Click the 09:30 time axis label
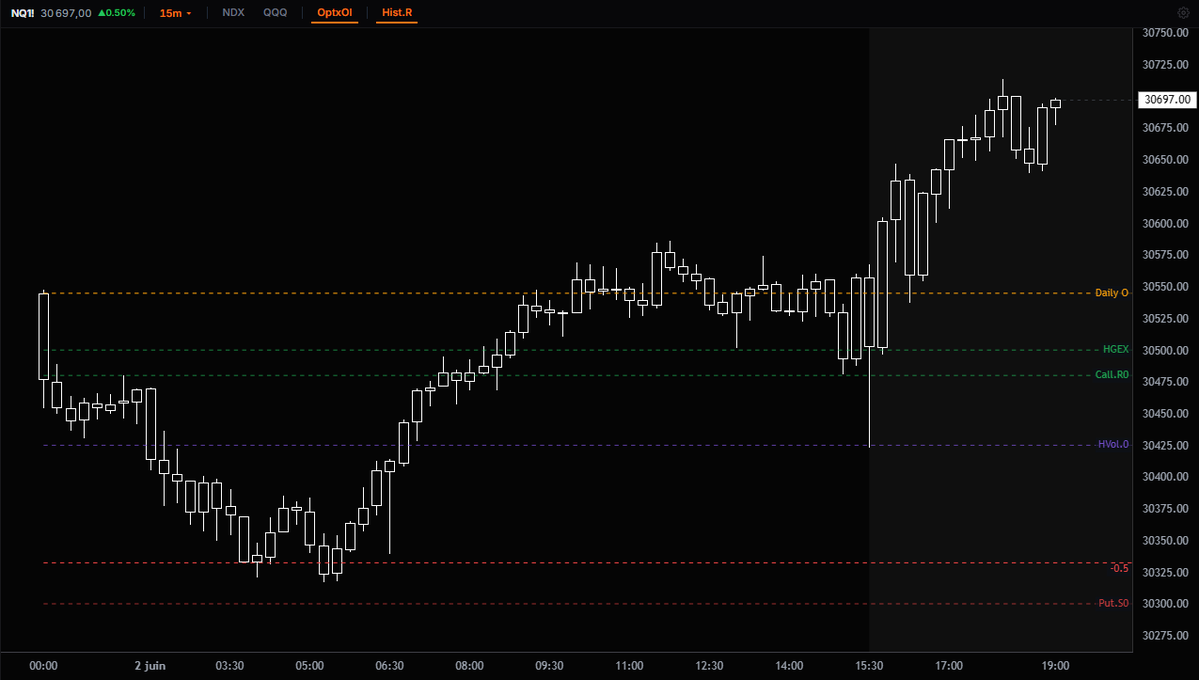The width and height of the screenshot is (1199, 680). pyautogui.click(x=549, y=666)
